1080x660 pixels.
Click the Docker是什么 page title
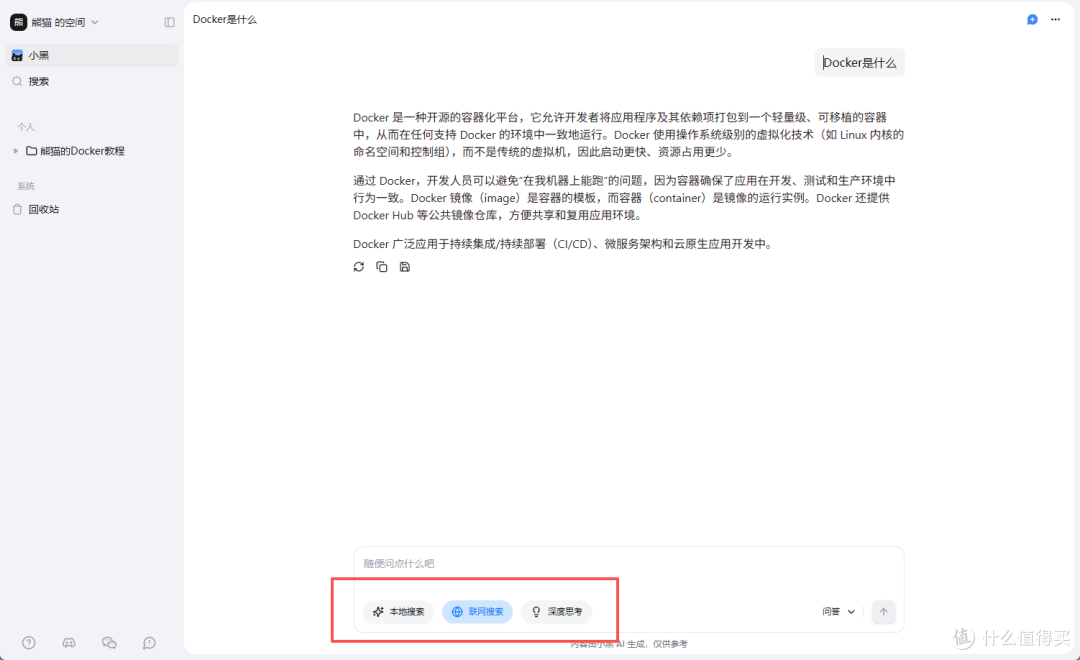(x=225, y=19)
